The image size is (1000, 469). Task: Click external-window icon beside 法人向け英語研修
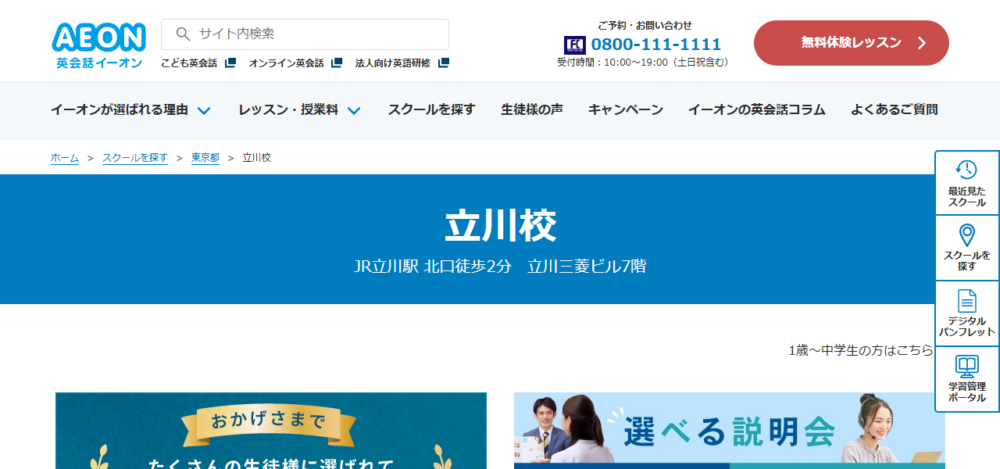click(x=443, y=63)
